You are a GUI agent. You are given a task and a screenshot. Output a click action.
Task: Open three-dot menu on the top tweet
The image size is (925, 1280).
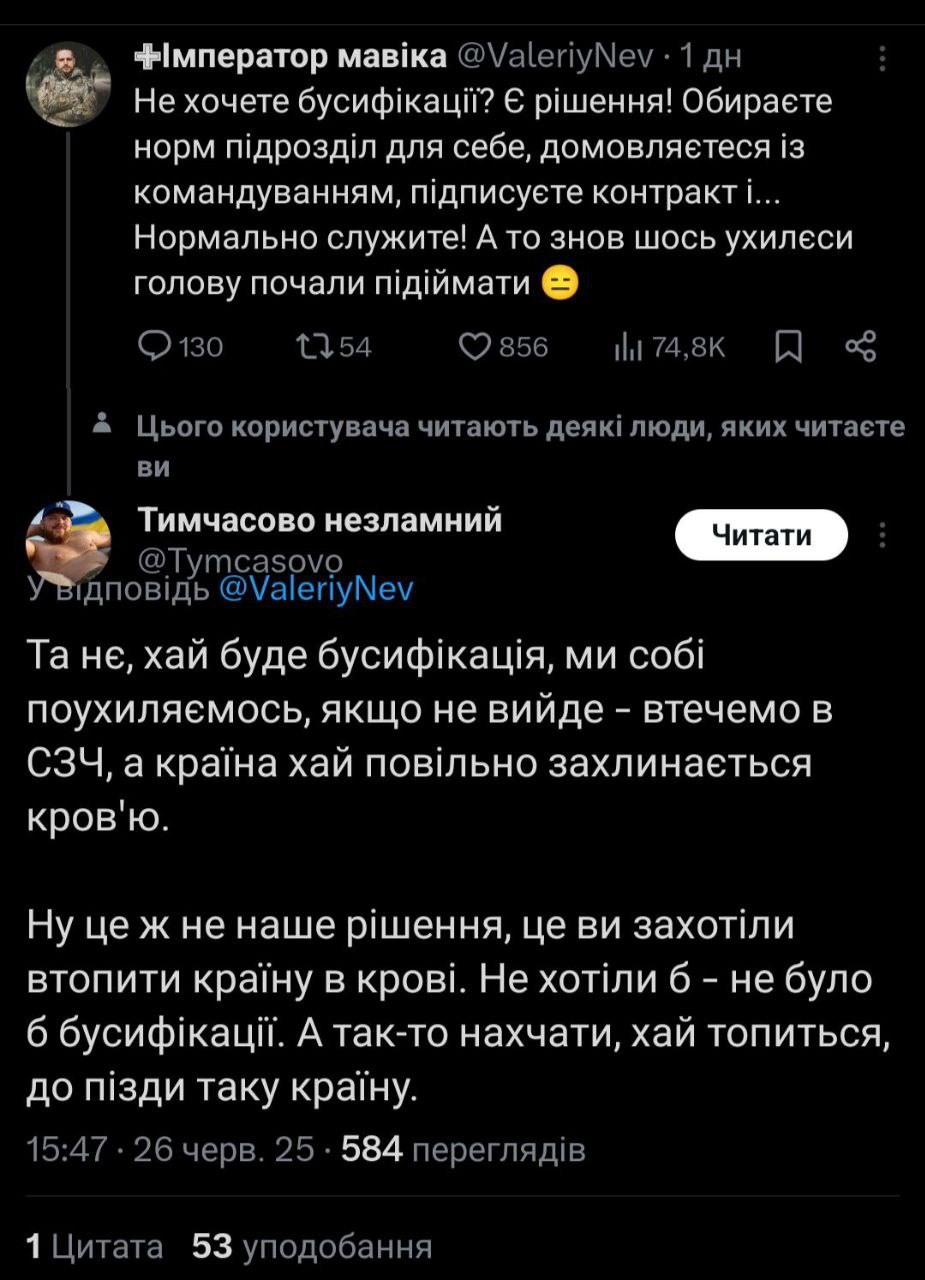883,60
